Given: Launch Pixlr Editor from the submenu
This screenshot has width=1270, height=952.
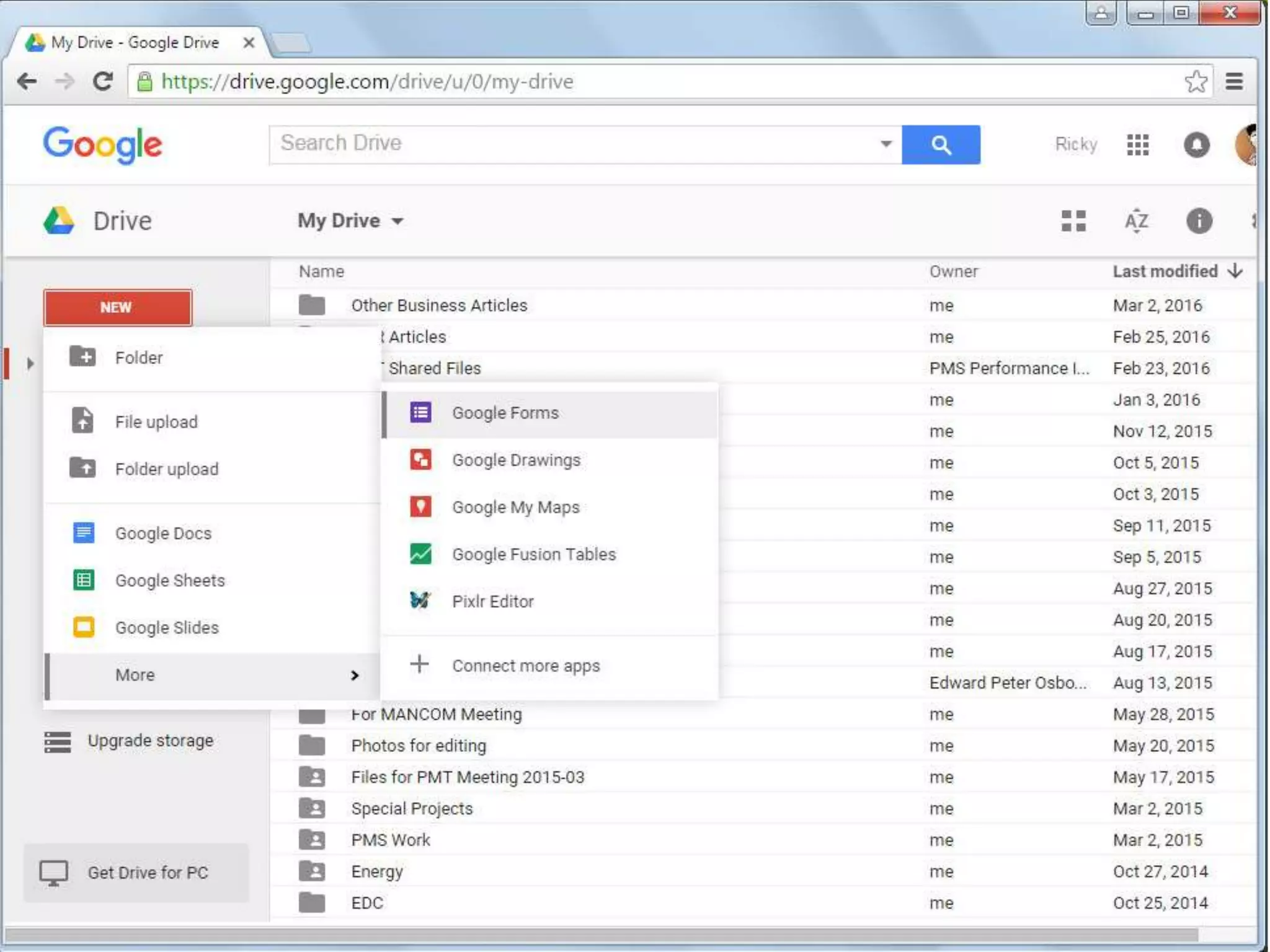Looking at the screenshot, I should click(492, 601).
